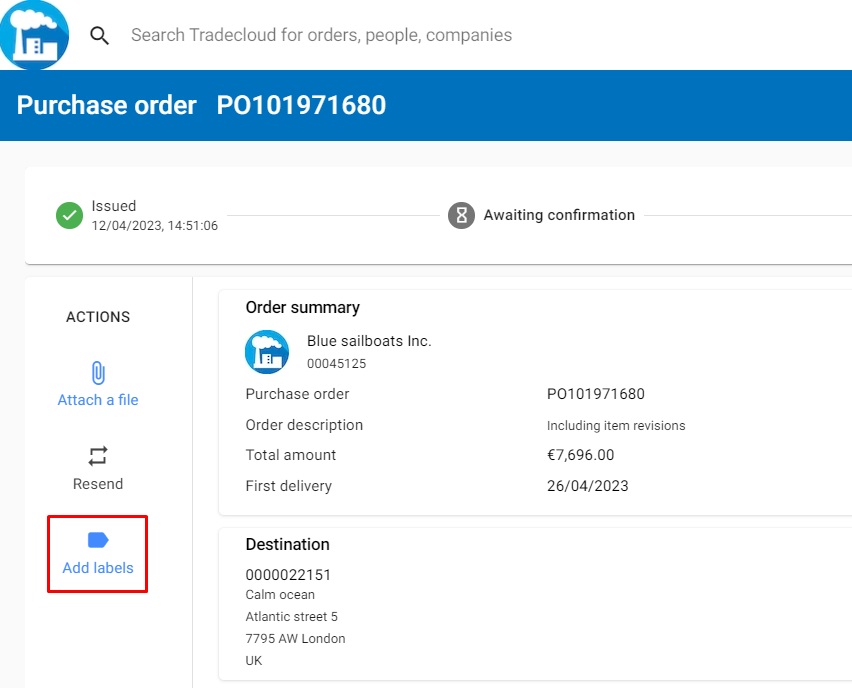Viewport: 852px width, 688px height.
Task: Select the 'UK' country line
Action: coord(254,661)
